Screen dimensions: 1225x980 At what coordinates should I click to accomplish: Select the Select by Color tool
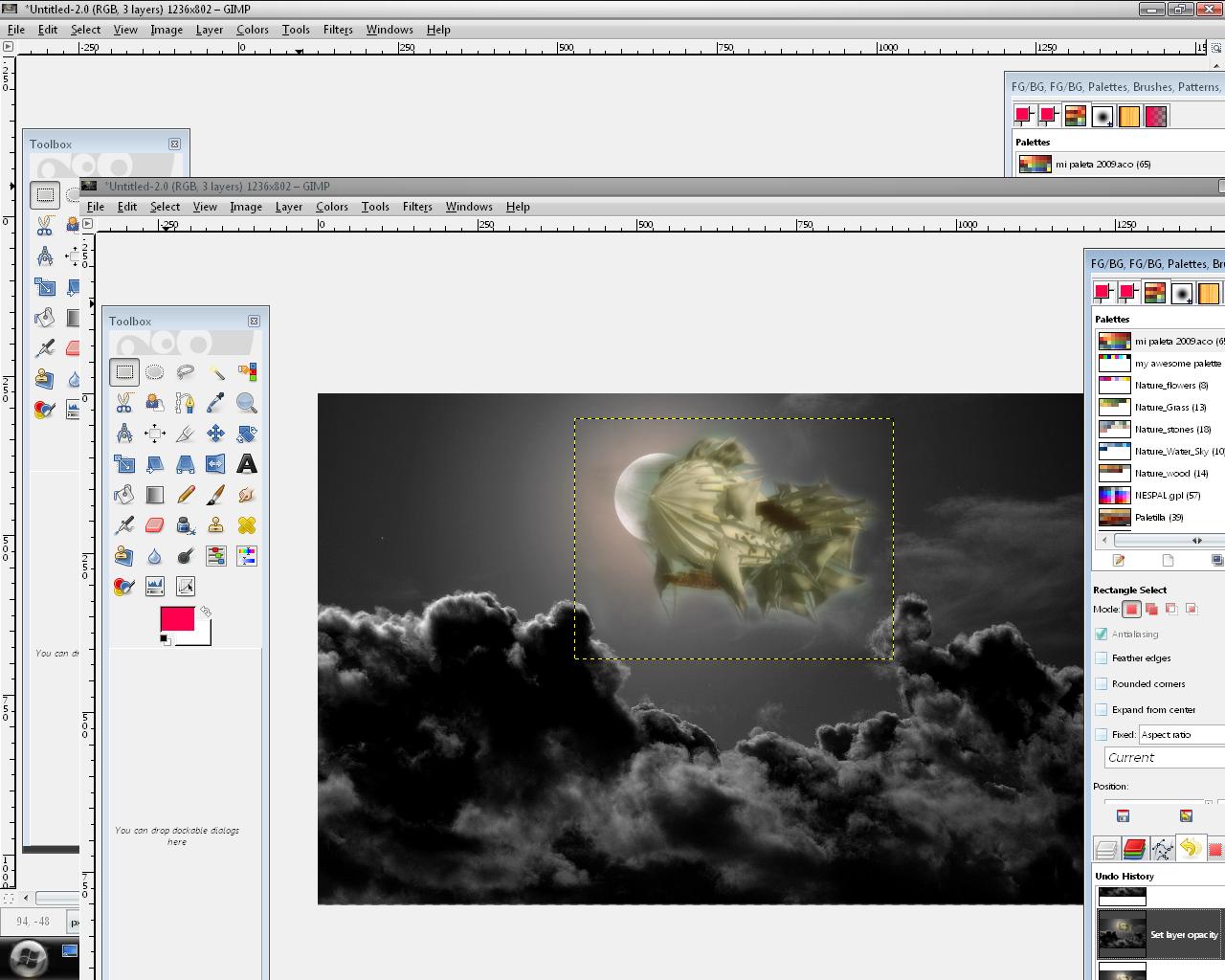(247, 372)
